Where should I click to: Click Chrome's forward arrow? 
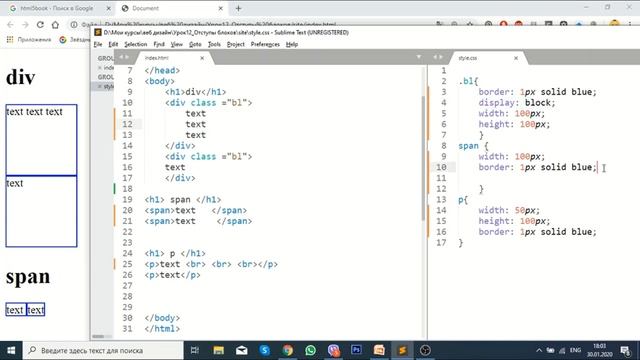25,25
